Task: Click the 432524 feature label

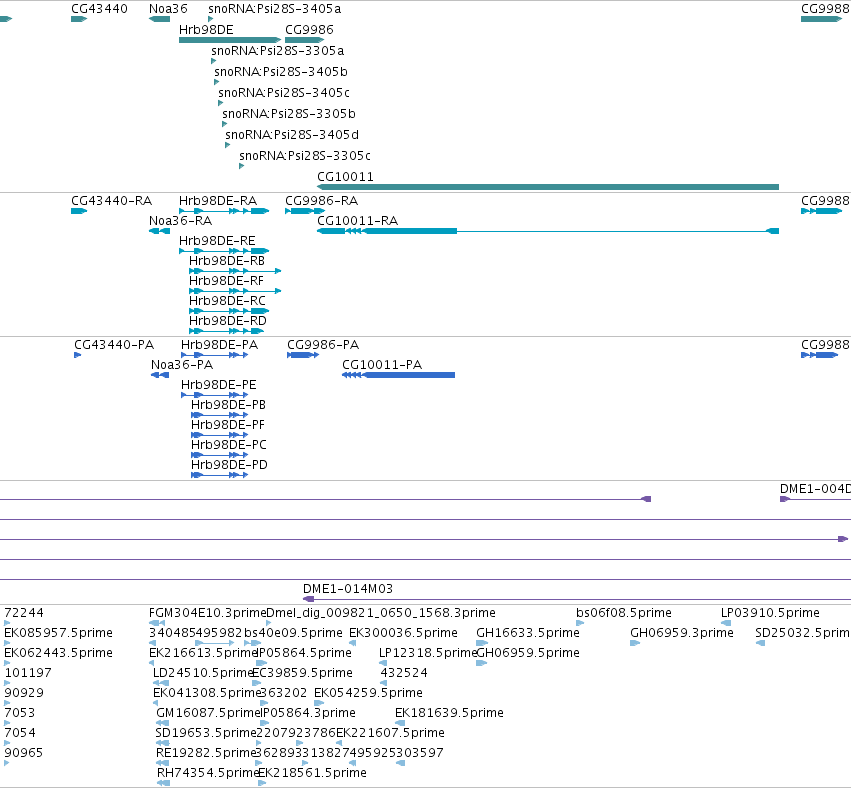Action: [x=404, y=673]
